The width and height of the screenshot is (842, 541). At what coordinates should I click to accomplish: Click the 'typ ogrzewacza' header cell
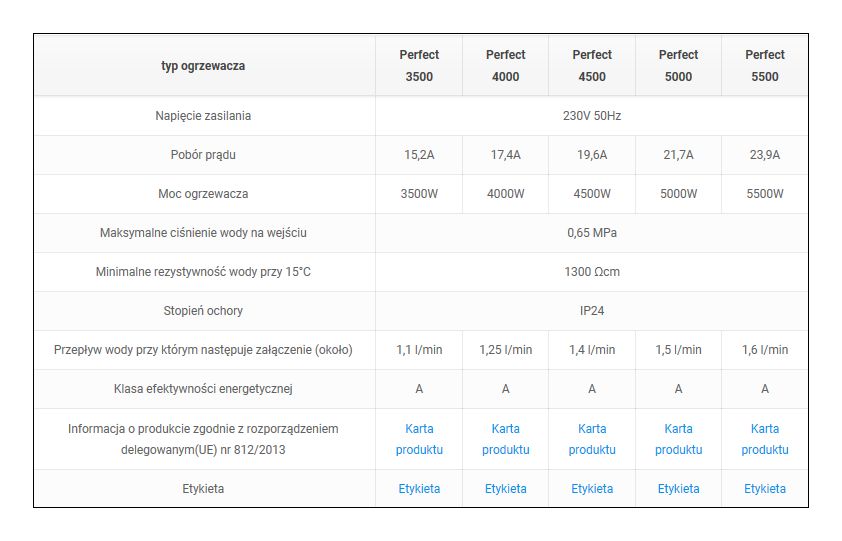pyautogui.click(x=203, y=66)
